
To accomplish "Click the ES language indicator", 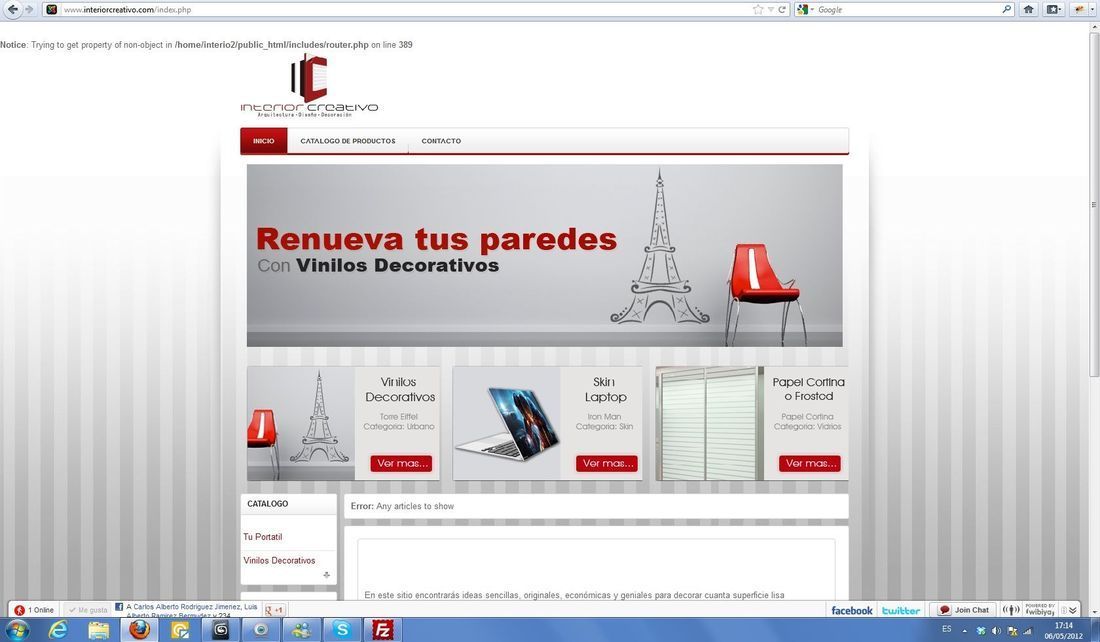I will [947, 629].
